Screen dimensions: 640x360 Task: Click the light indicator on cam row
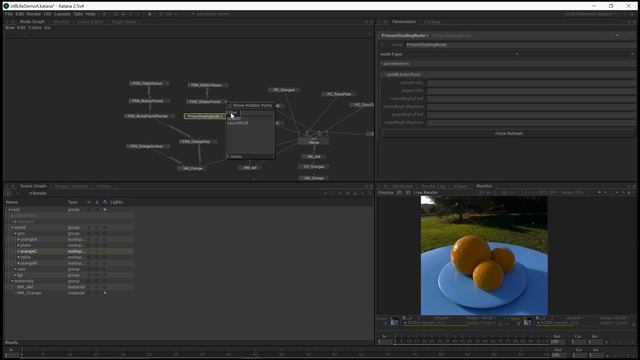tap(105, 269)
